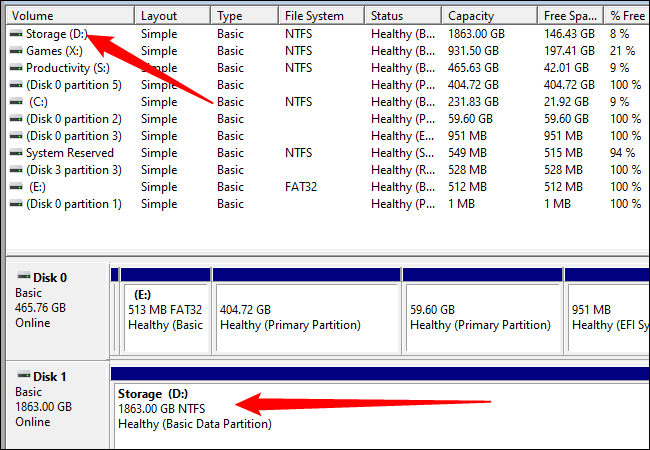Sort by the % Free column header

pos(627,16)
